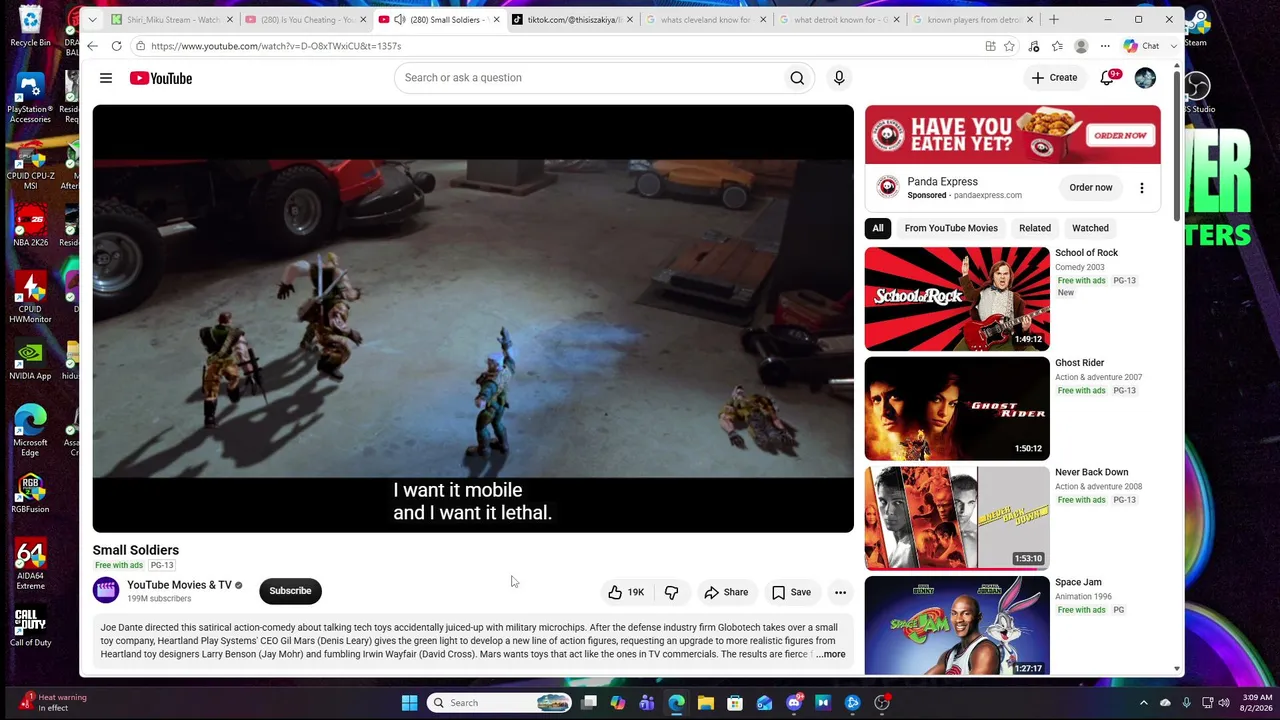Screen dimensions: 1280x720
Task: Open more actions under the video
Action: coord(840,592)
